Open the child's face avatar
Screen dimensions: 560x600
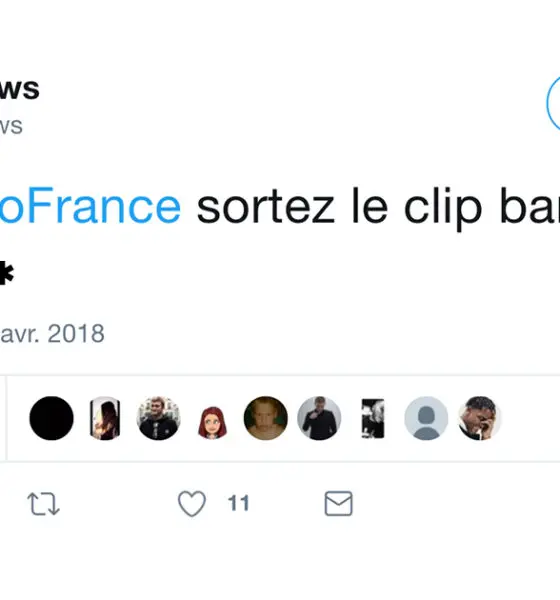coord(266,418)
